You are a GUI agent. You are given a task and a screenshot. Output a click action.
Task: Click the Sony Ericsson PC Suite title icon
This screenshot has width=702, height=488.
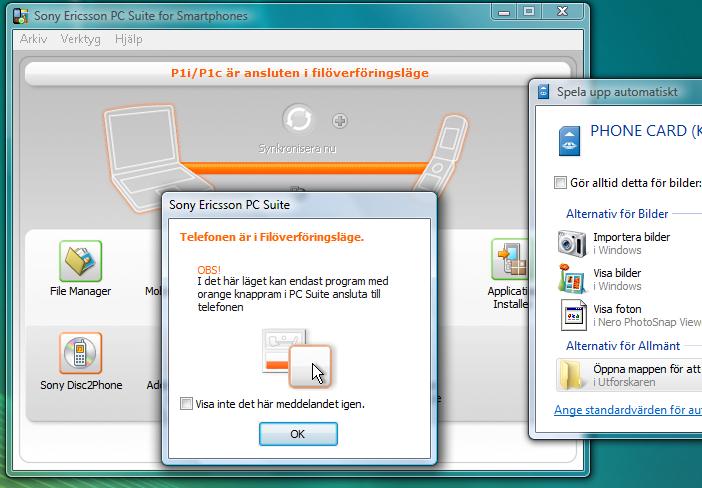[x=20, y=16]
